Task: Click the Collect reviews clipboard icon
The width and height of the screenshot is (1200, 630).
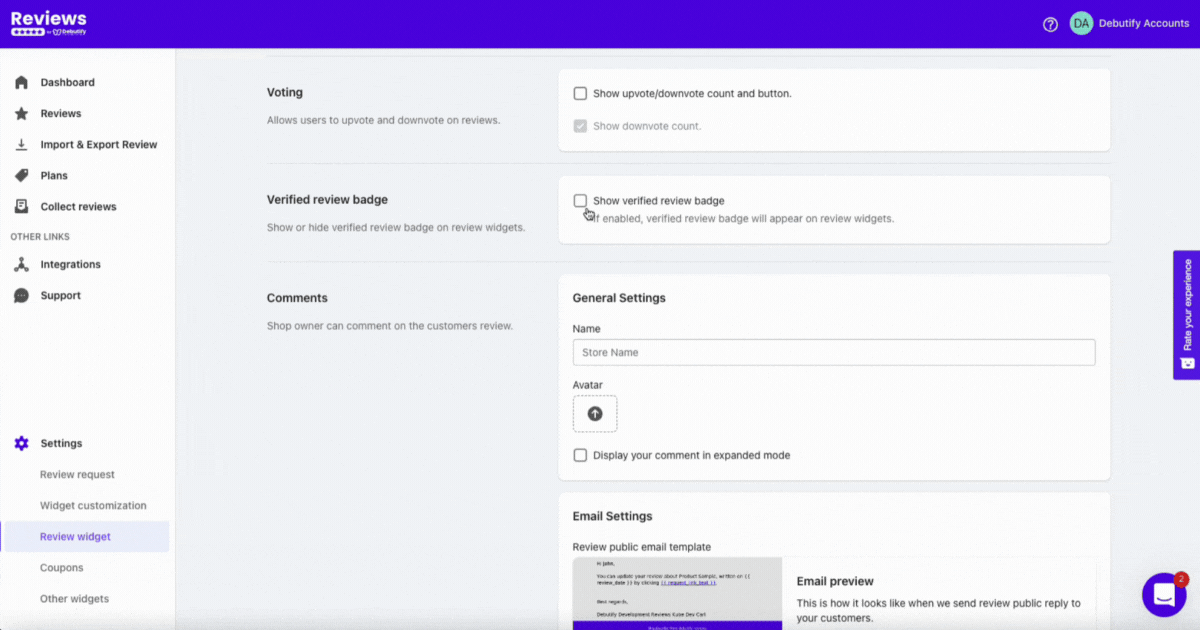Action: tap(21, 206)
